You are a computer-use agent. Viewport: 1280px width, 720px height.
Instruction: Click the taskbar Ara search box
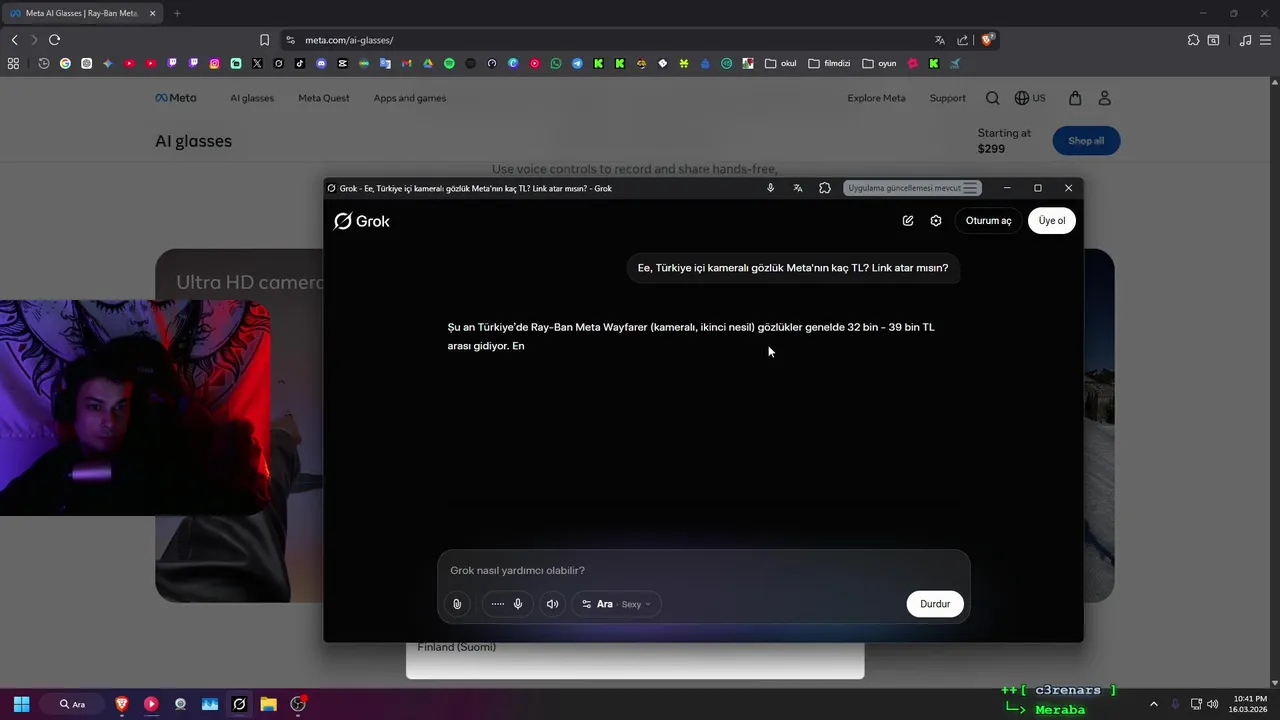pos(73,704)
